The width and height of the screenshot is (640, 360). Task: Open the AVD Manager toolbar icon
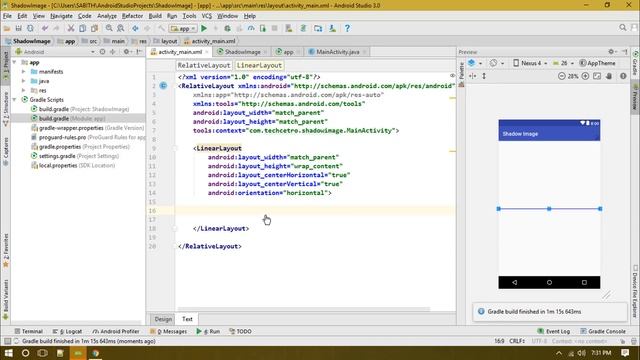tap(289, 29)
